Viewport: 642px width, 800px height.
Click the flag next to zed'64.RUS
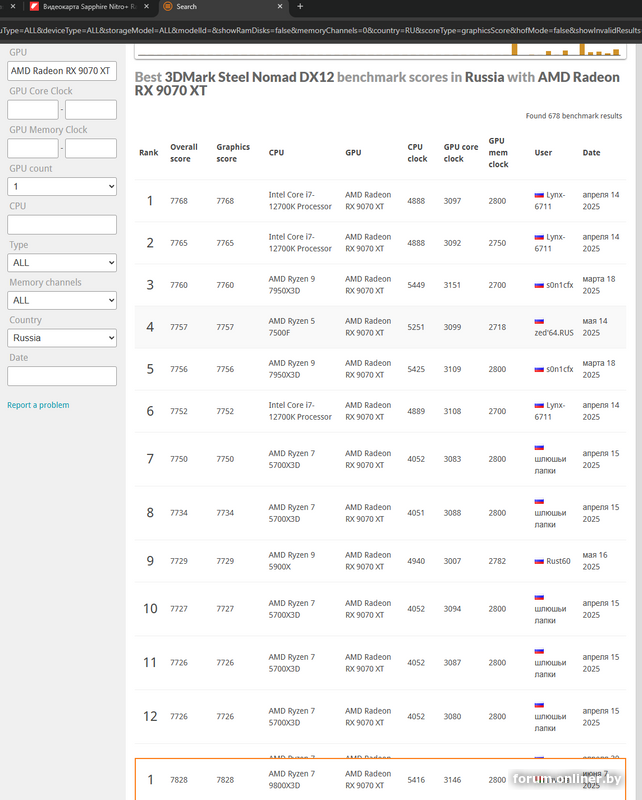click(539, 321)
